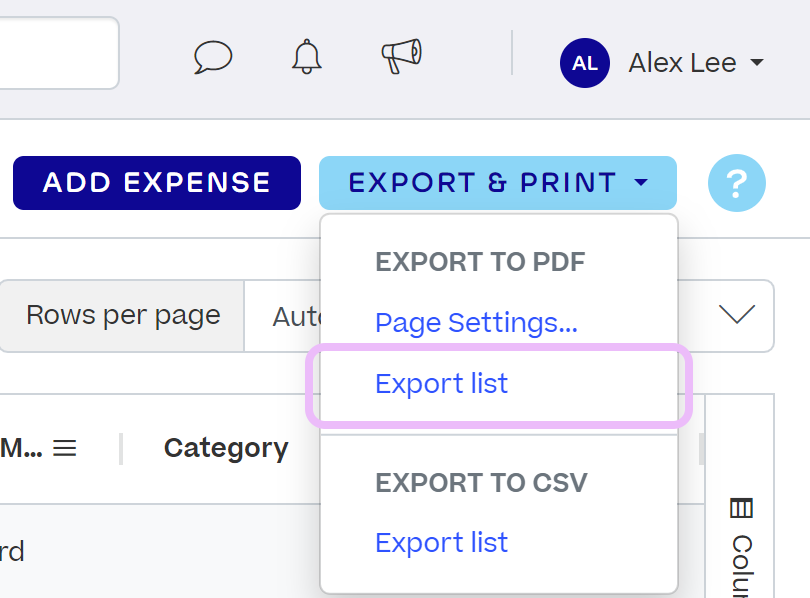Image resolution: width=810 pixels, height=598 pixels.
Task: Open the Columns side panel tab
Action: click(742, 547)
